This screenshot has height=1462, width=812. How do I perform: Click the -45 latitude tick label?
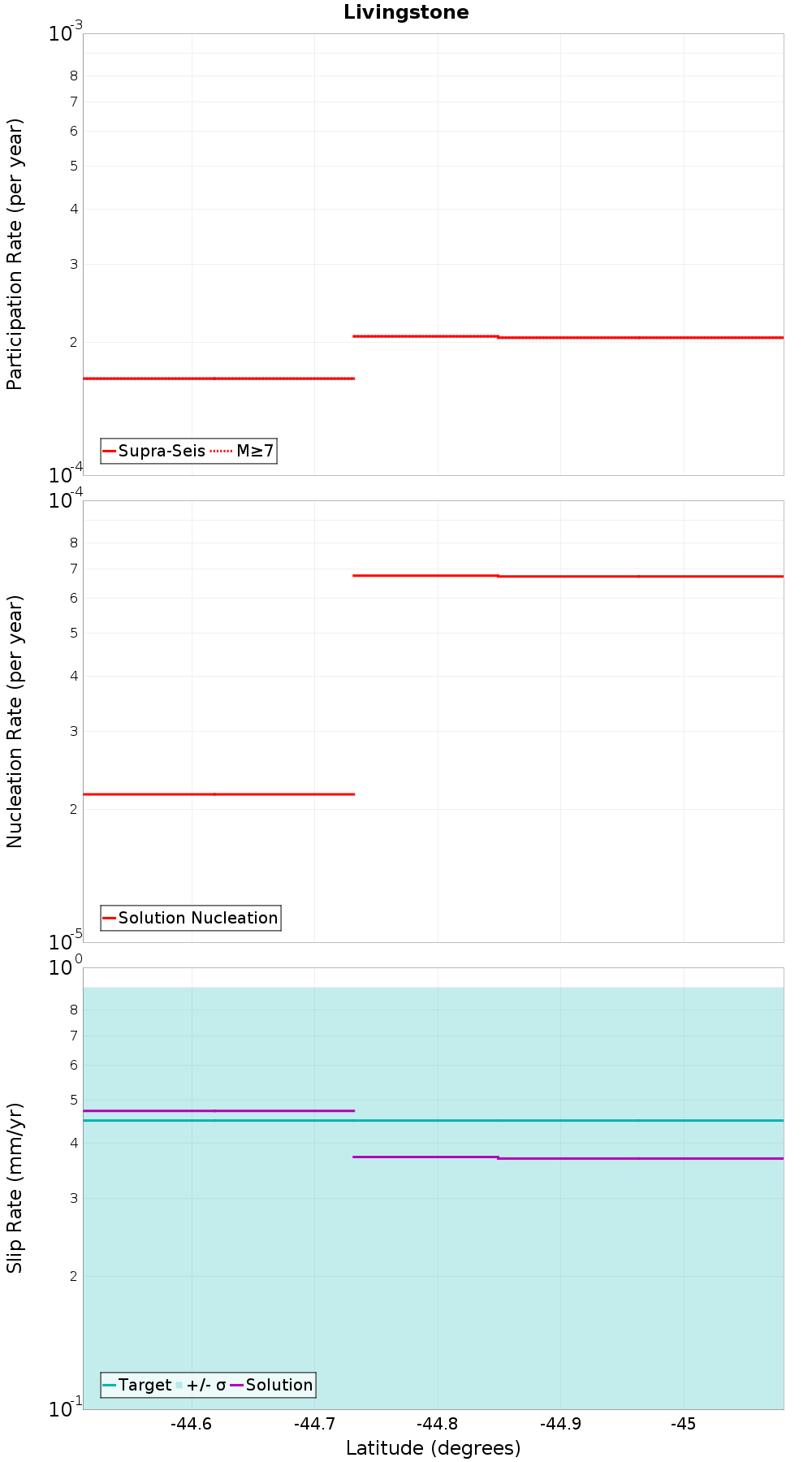(x=684, y=1424)
